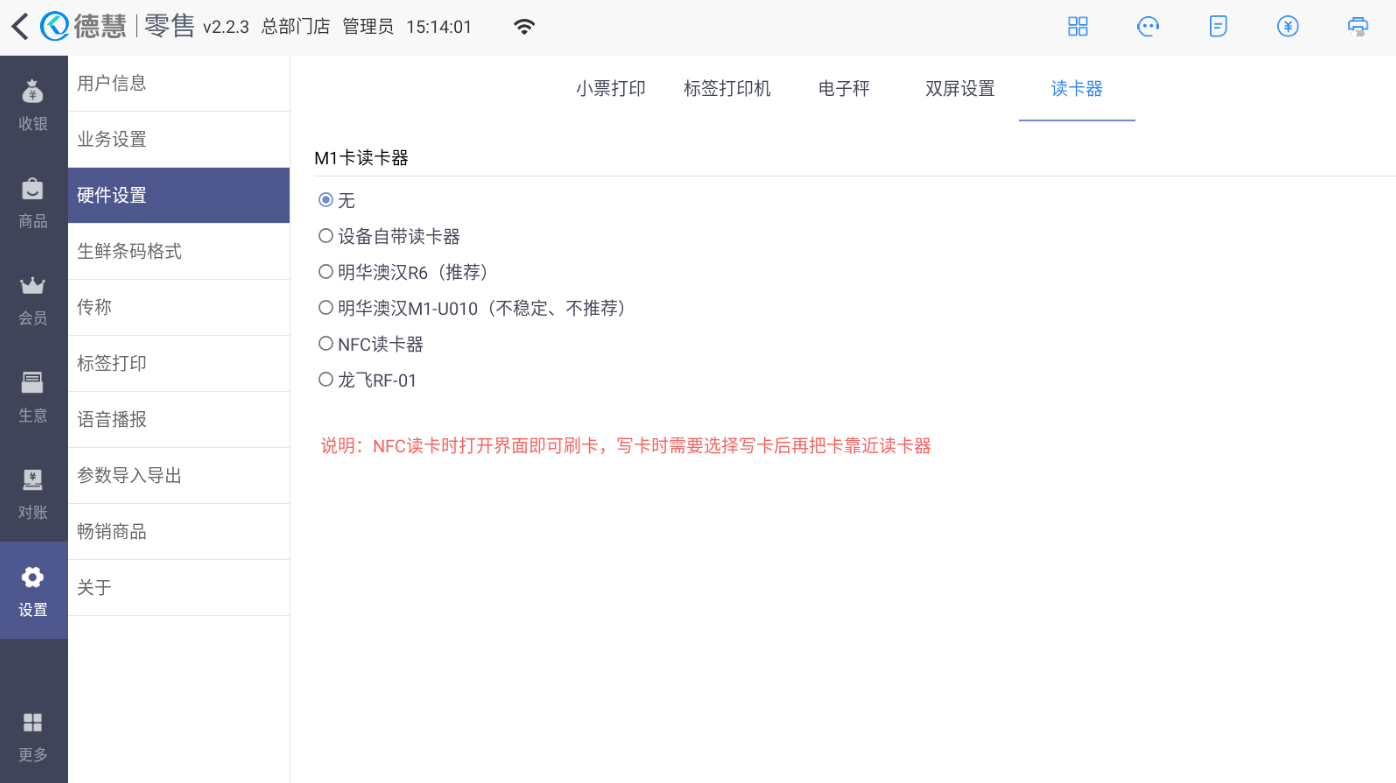Open 生意 business in sidebar

[33, 396]
